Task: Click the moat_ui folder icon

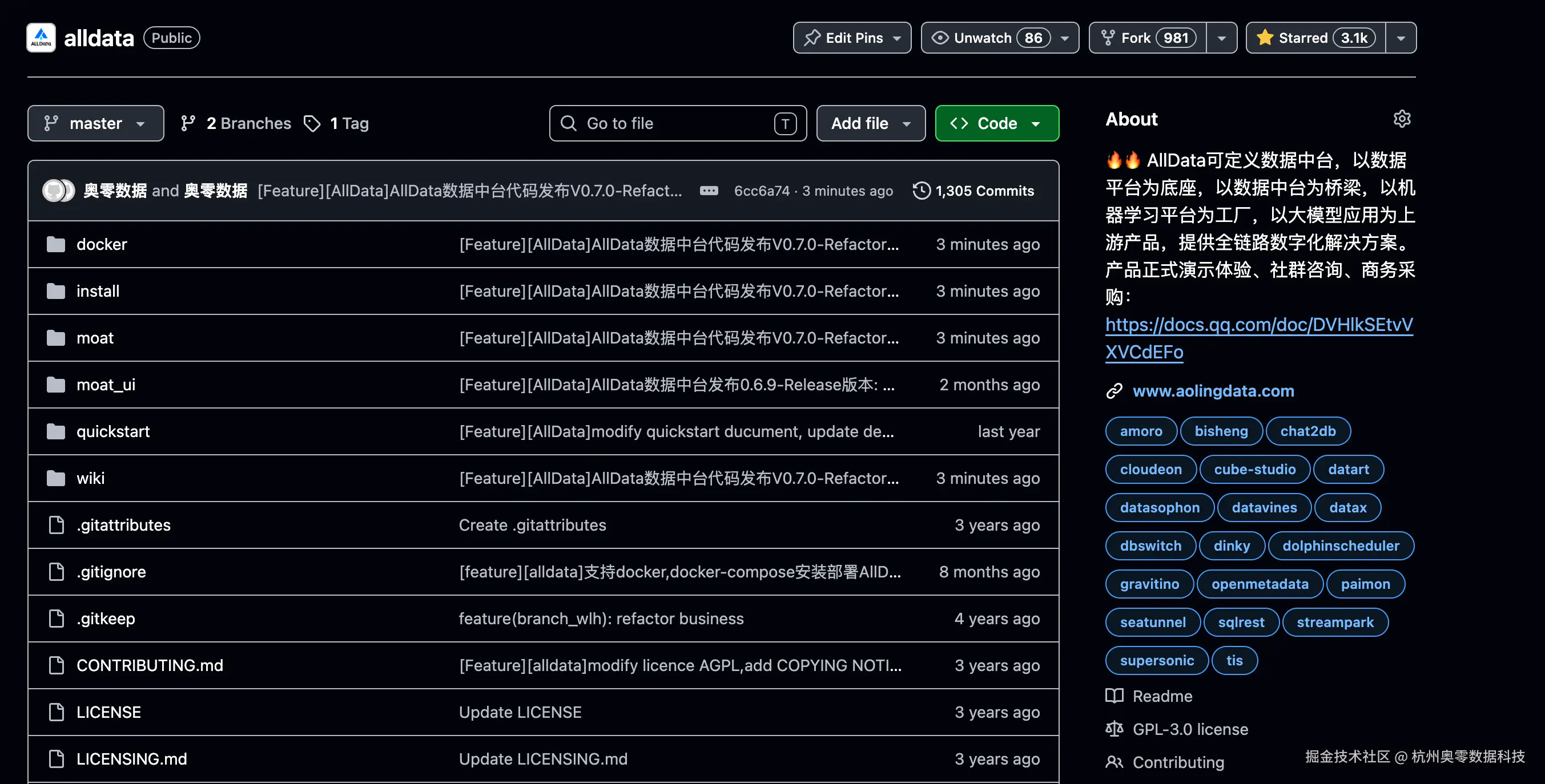Action: pyautogui.click(x=56, y=384)
